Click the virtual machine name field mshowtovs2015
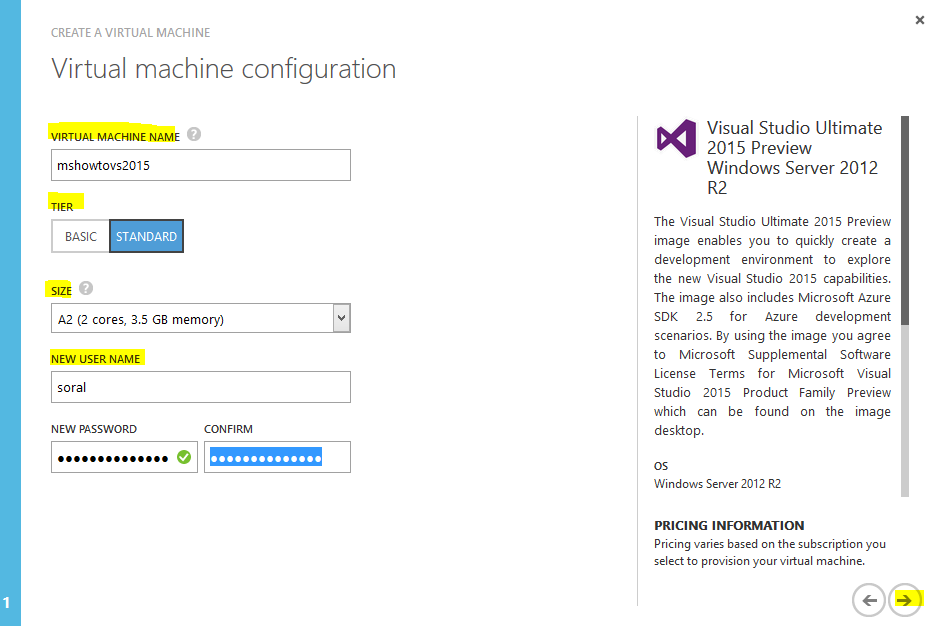This screenshot has width=938, height=626. (x=200, y=165)
